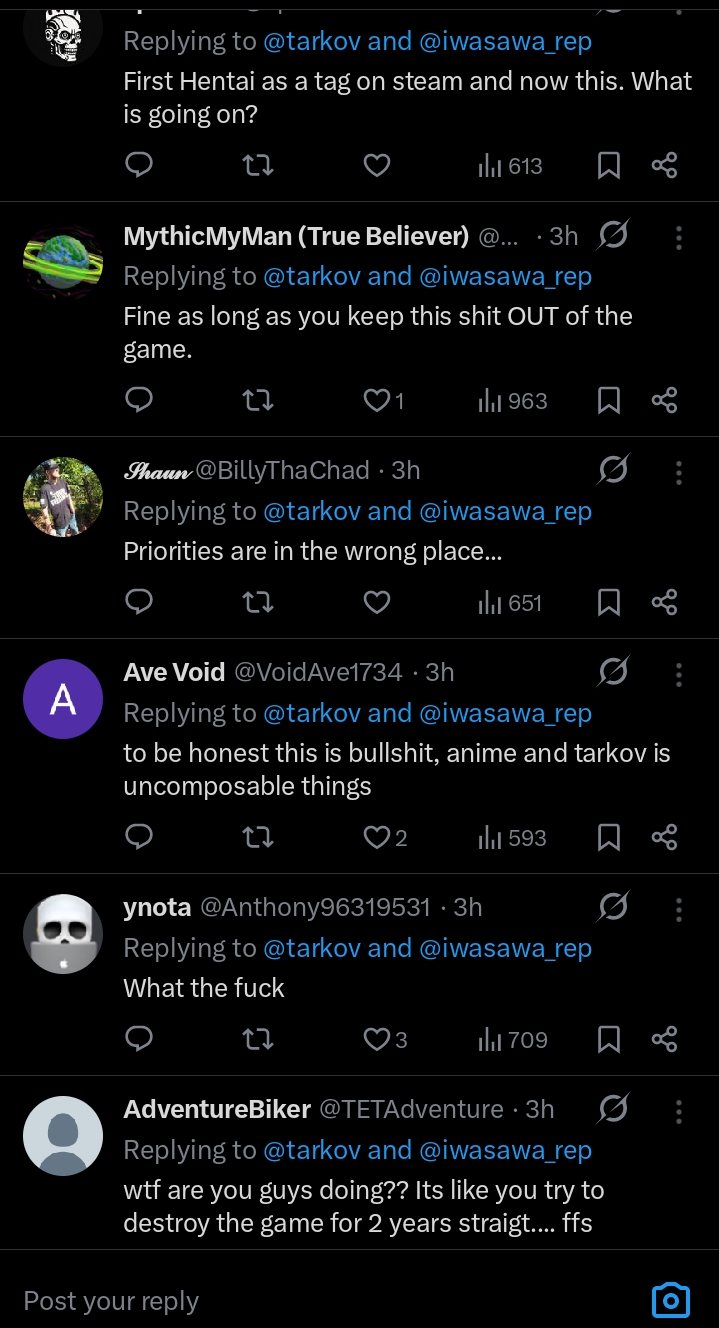Viewport: 719px width, 1328px height.
Task: Open Ave Void's purple avatar
Action: pyautogui.click(x=63, y=699)
